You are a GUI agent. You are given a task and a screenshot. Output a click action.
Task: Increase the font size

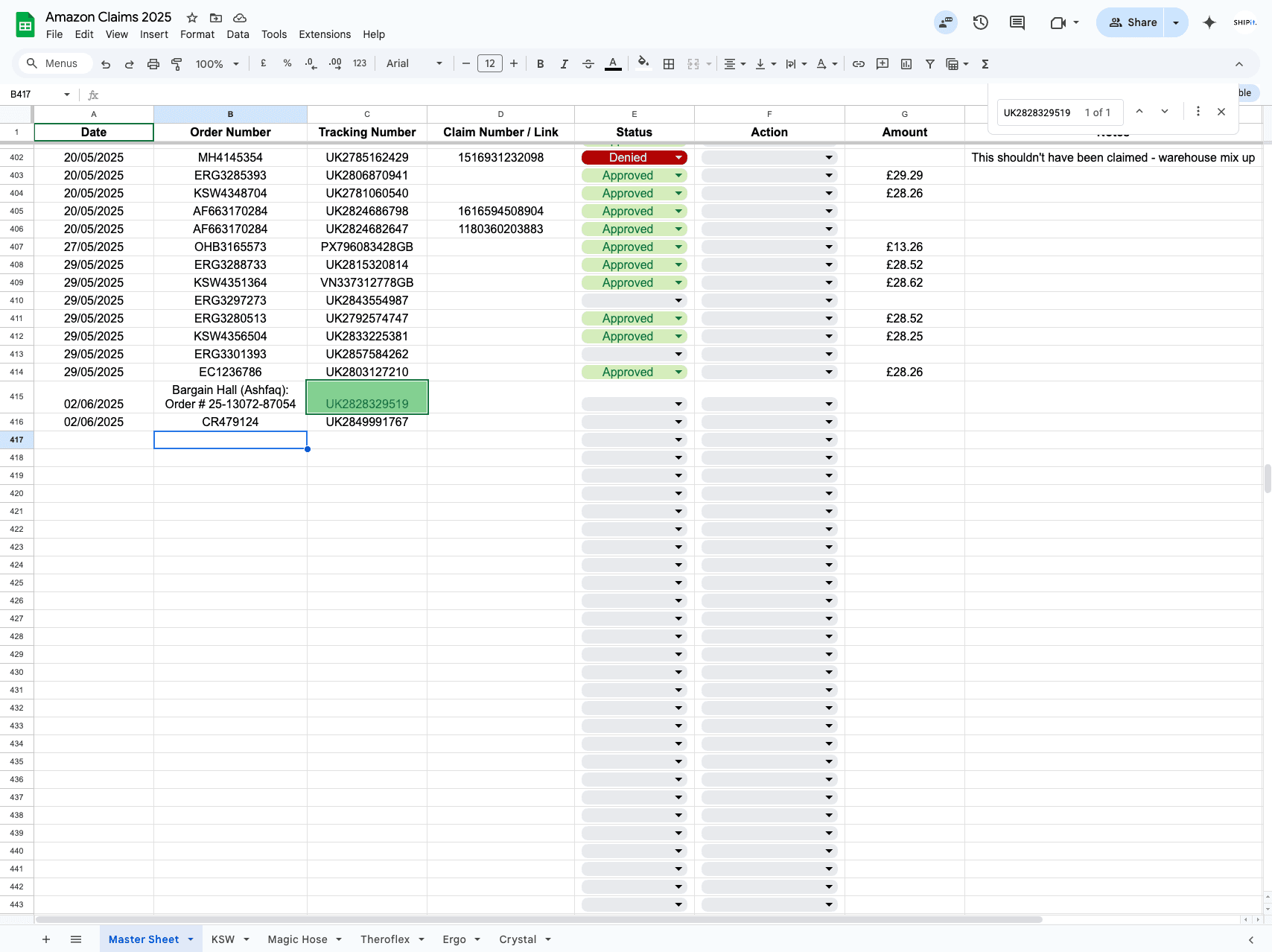[514, 64]
